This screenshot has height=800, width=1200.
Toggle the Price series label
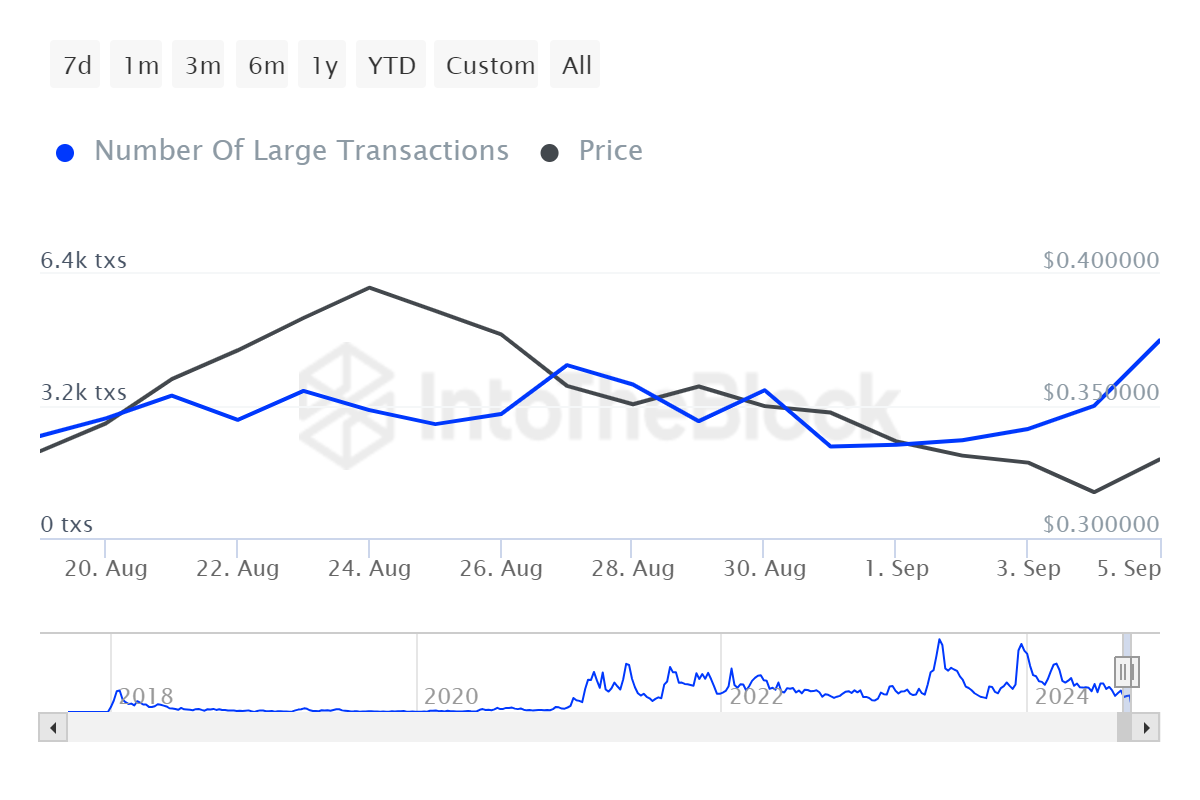[x=610, y=151]
